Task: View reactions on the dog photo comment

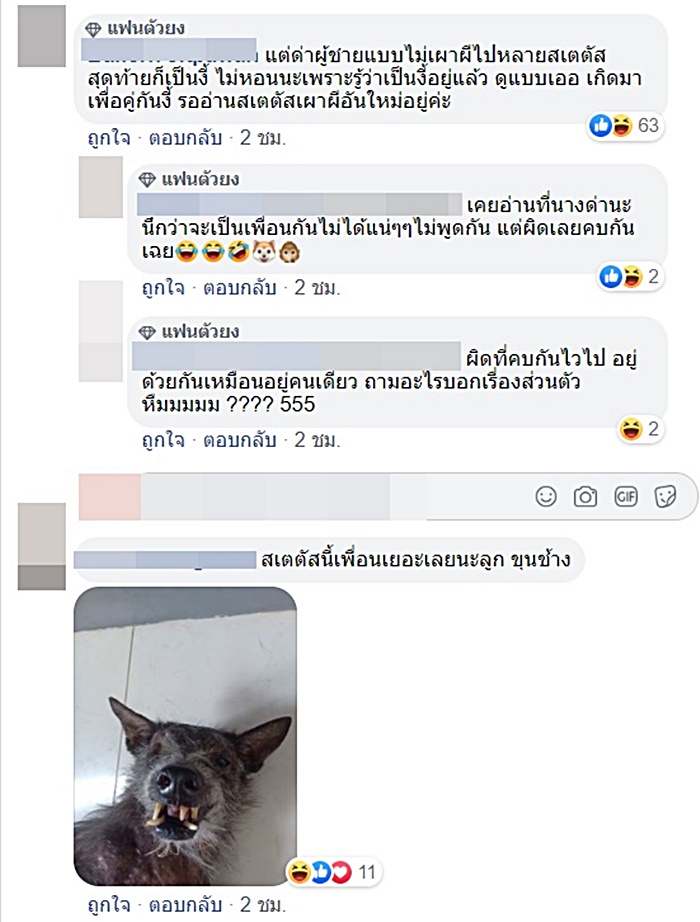Action: [334, 872]
